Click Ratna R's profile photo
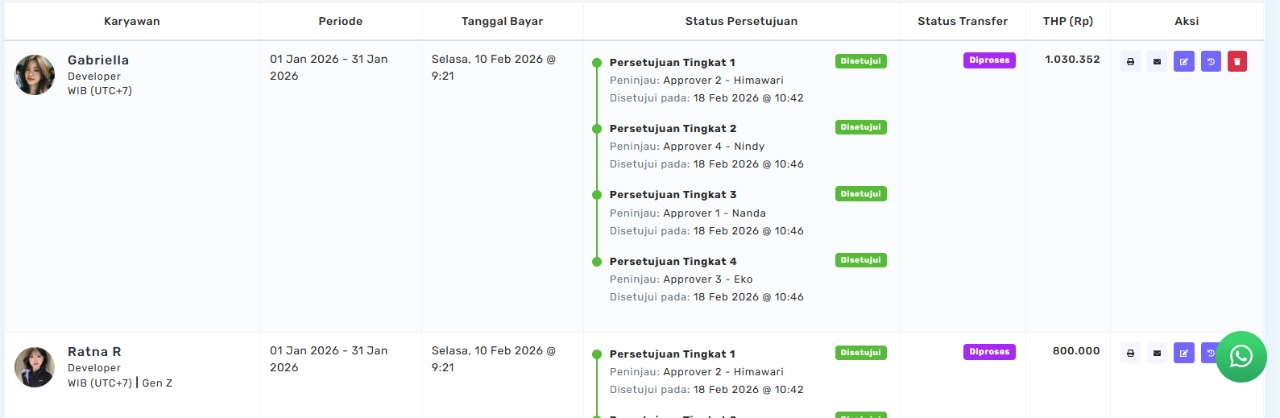1280x418 pixels. (x=35, y=367)
